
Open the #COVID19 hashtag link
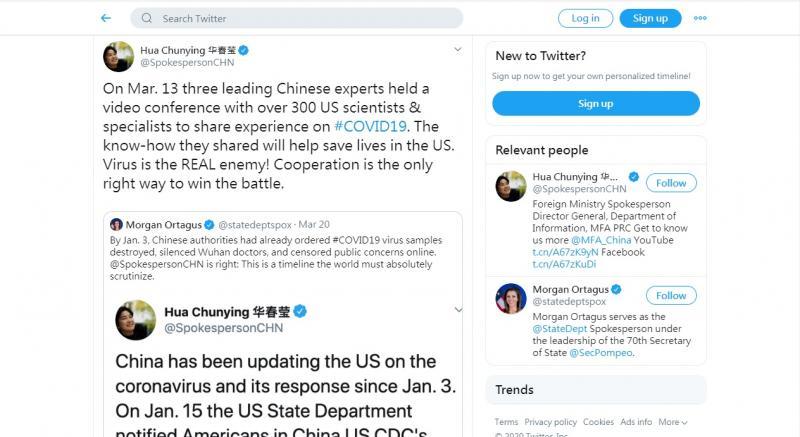[x=370, y=126]
